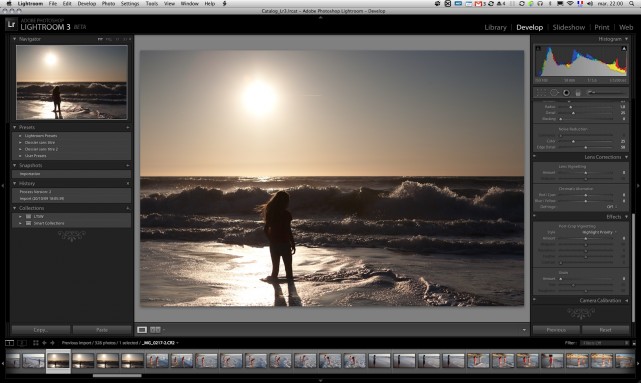Toggle the Effects panel on/off switch
This screenshot has height=383, width=641.
click(534, 216)
